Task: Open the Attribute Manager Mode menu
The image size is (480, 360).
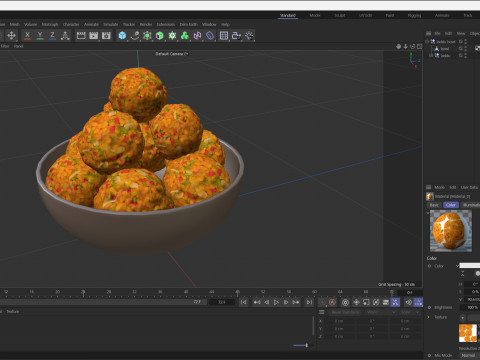Action: 439,187
